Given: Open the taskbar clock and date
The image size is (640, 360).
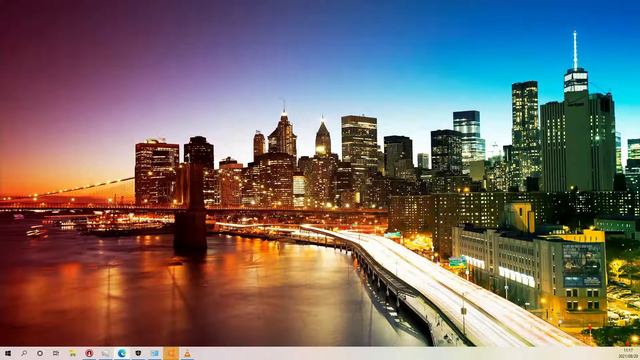Looking at the screenshot, I should click(x=628, y=353).
